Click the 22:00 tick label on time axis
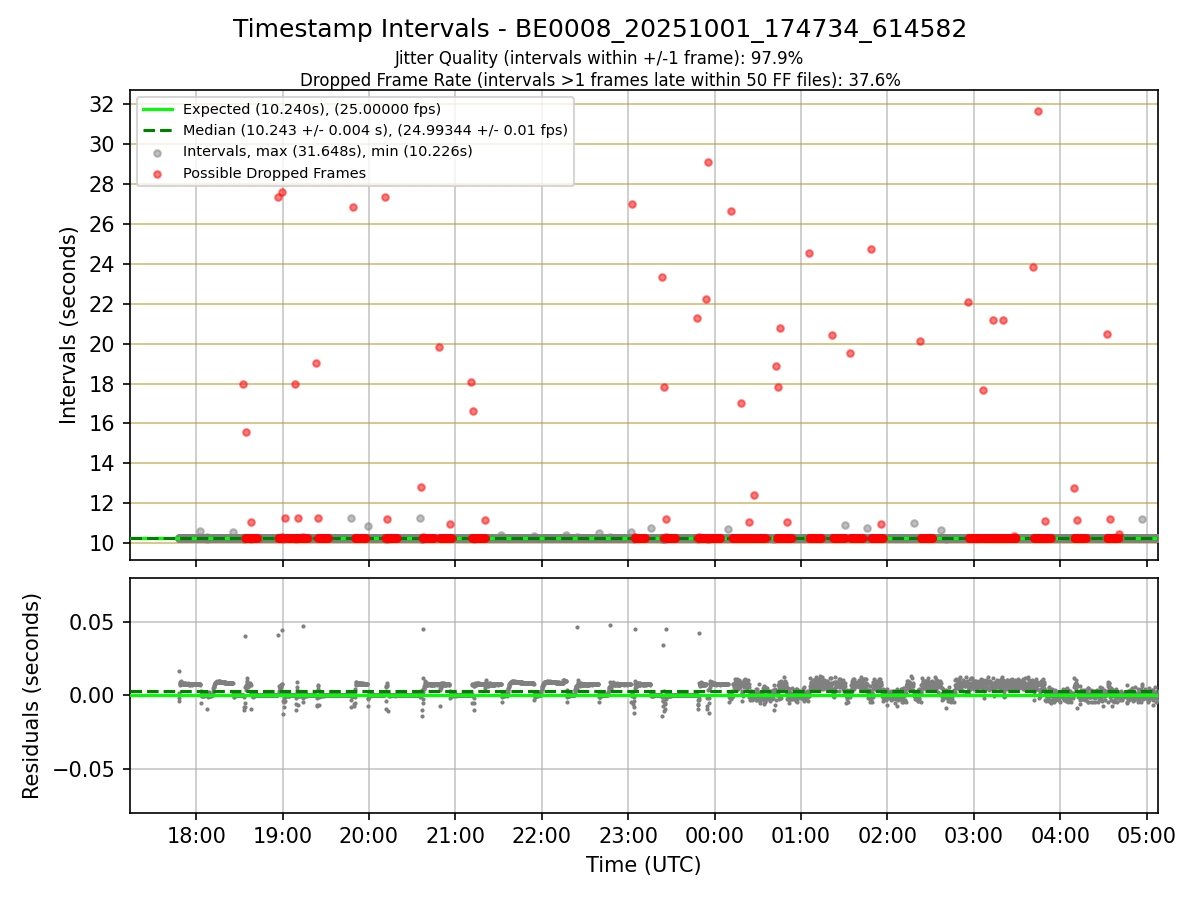 pos(541,834)
